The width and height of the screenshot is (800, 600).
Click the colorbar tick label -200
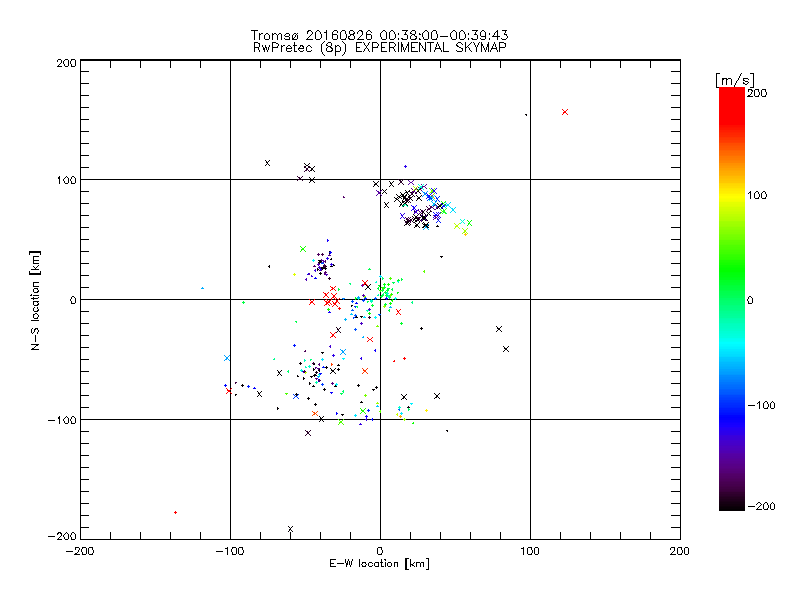761,506
